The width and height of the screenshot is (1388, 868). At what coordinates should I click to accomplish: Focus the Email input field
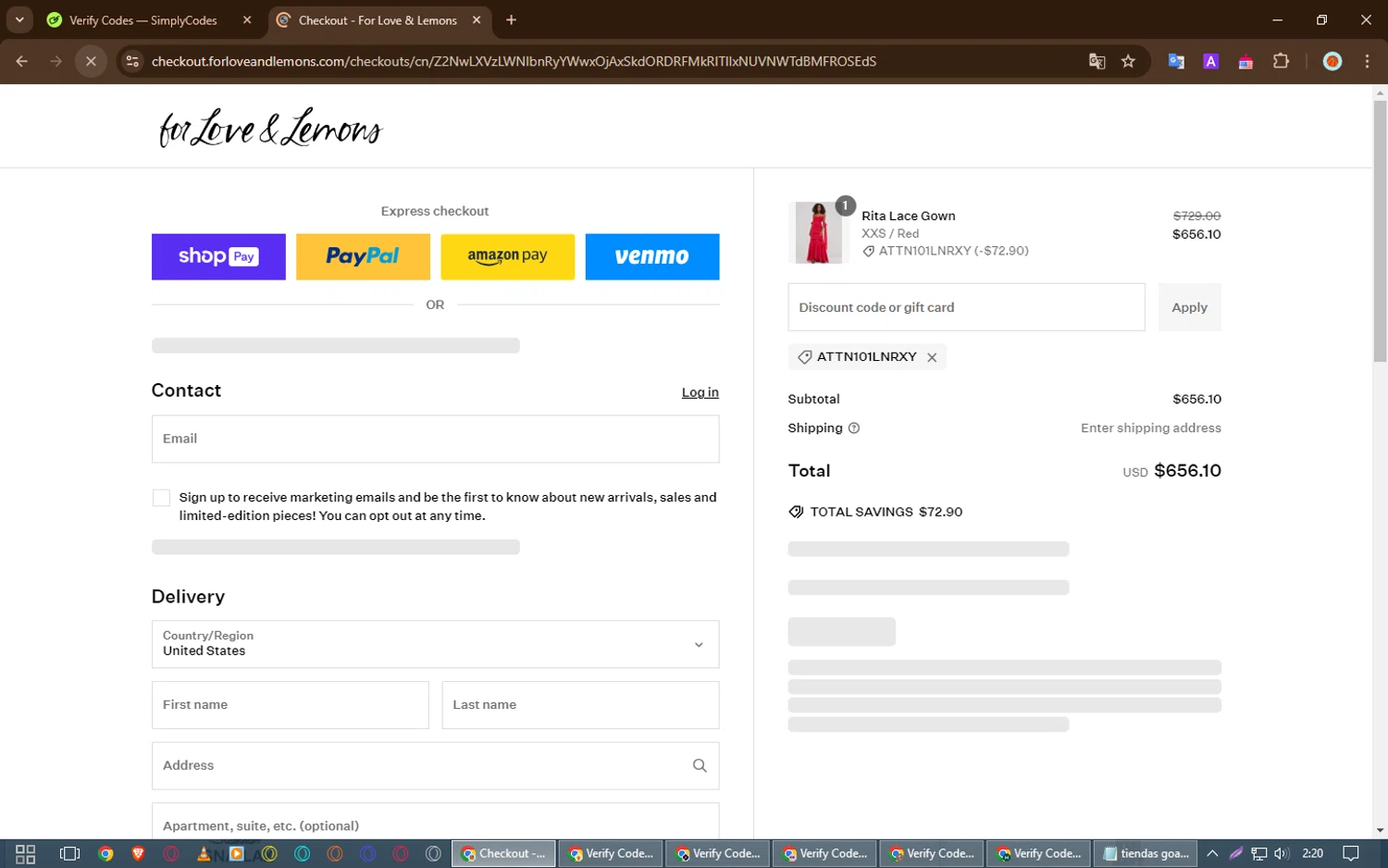[435, 439]
